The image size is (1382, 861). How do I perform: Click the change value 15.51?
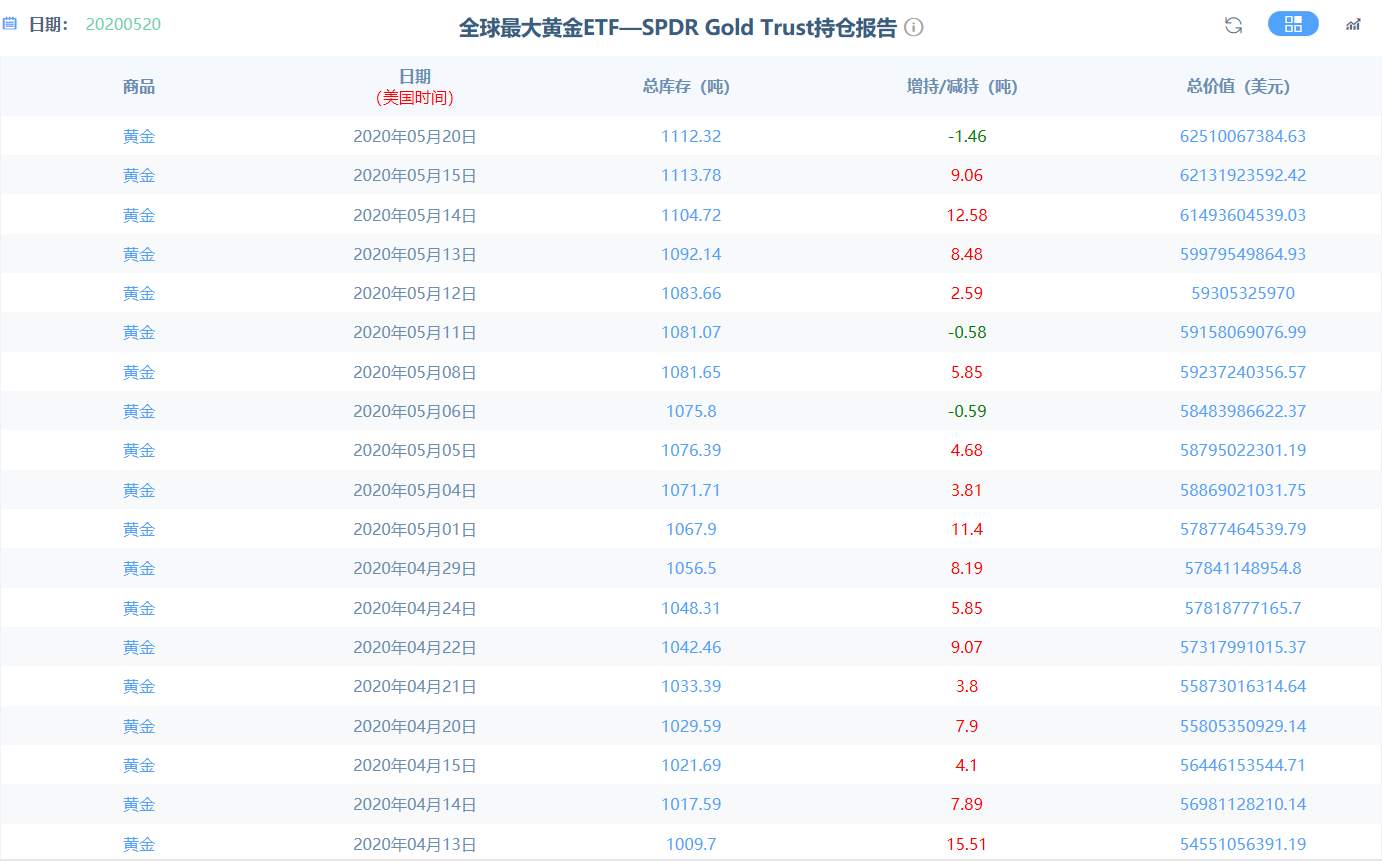967,844
